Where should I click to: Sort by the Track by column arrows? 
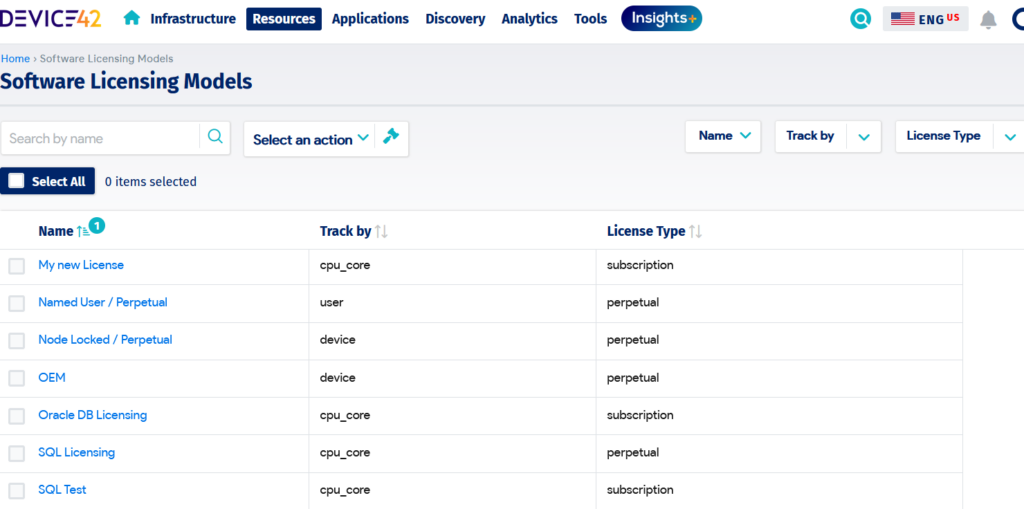(381, 231)
